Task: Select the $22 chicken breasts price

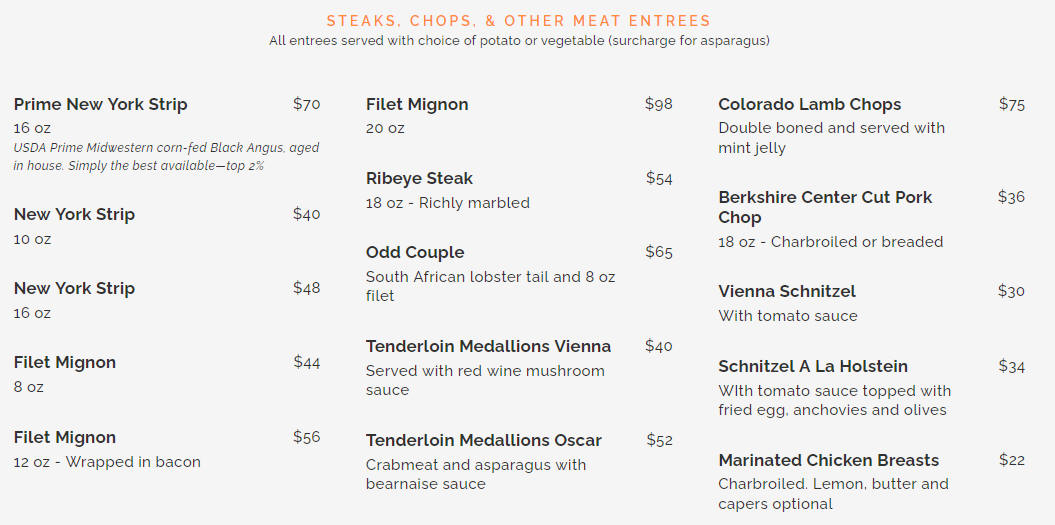Action: (1012, 460)
